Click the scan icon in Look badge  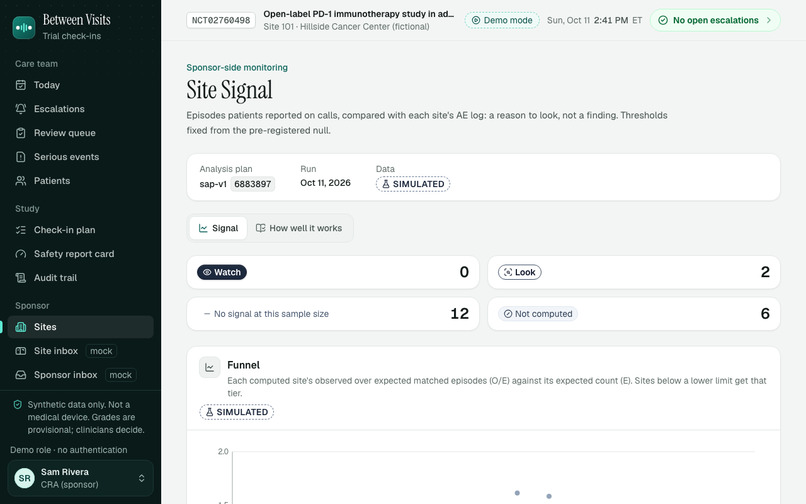508,272
